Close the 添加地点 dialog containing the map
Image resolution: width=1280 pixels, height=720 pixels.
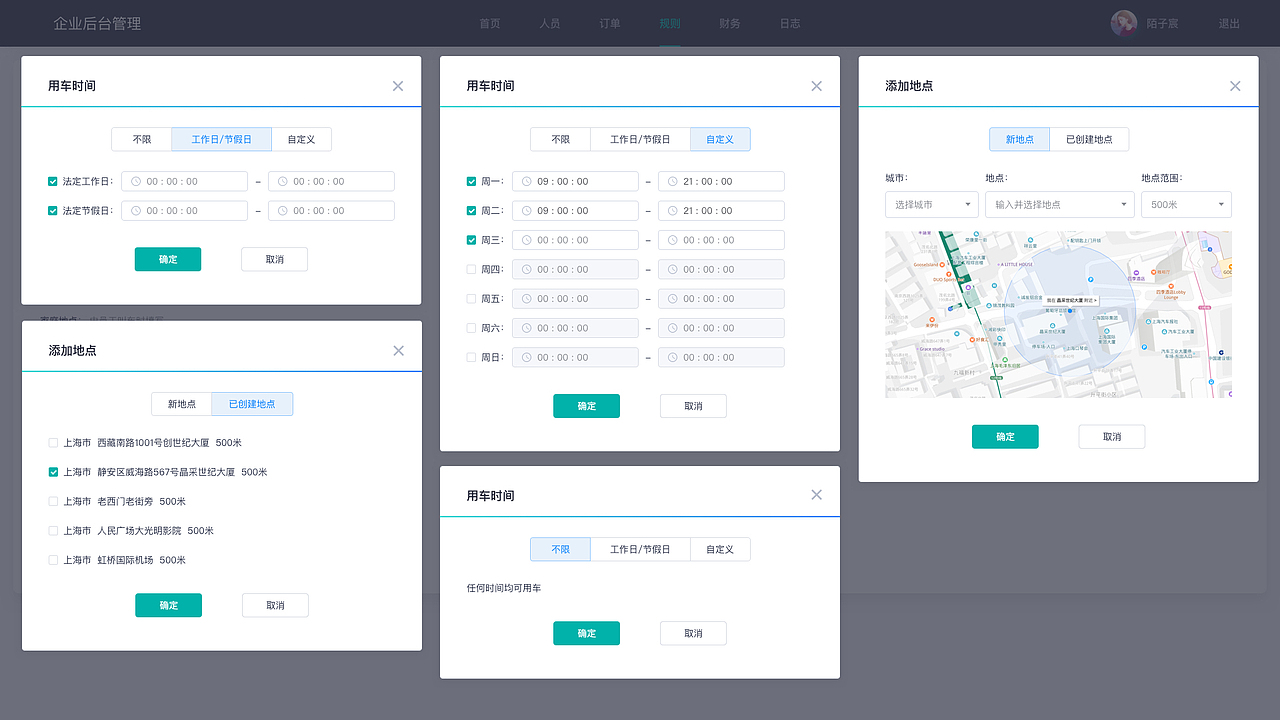tap(1235, 86)
